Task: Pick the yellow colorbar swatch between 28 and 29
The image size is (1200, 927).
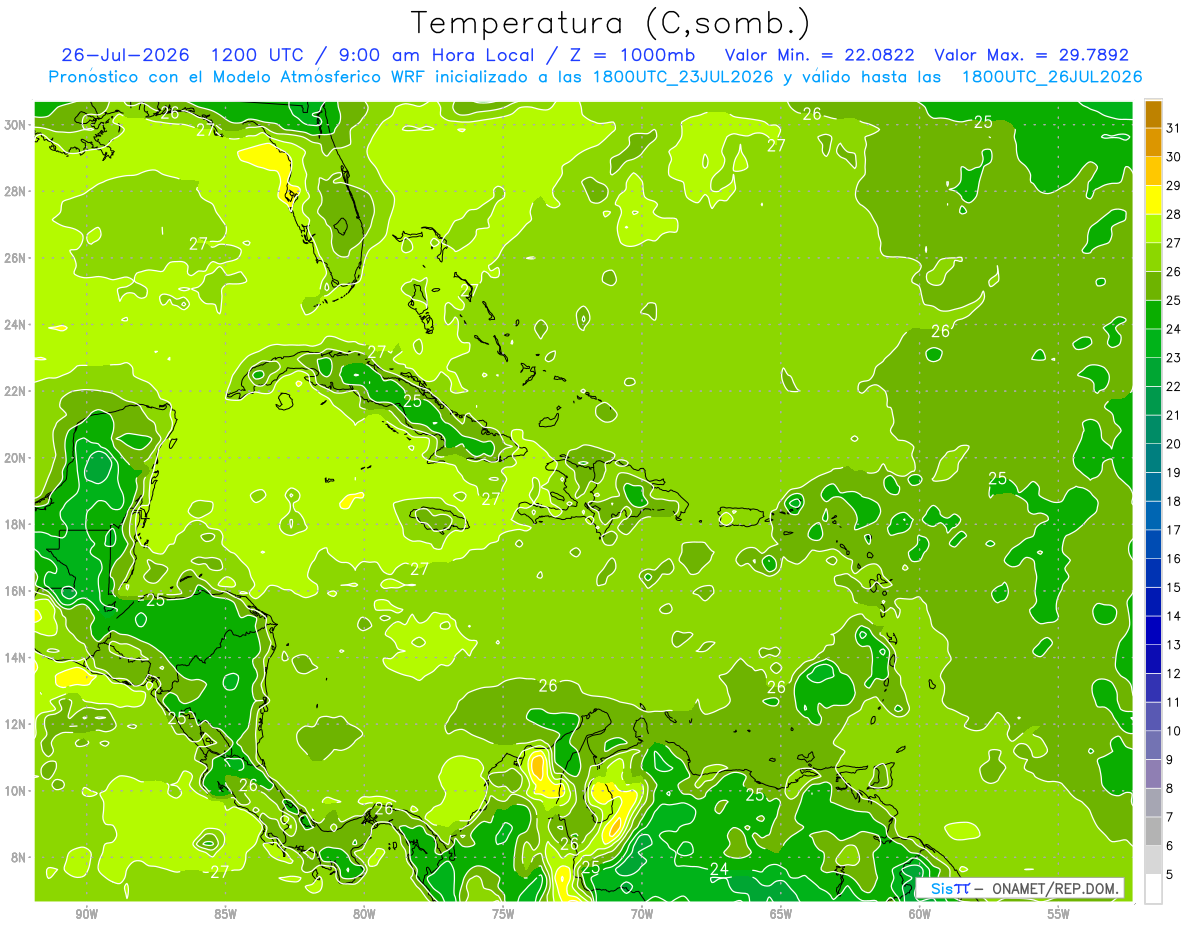Action: 1153,200
